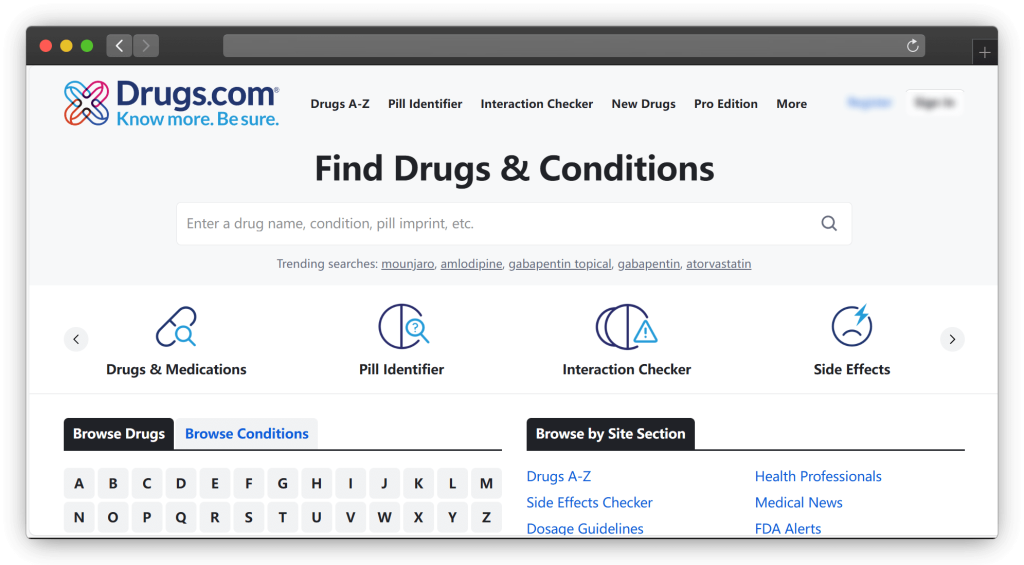This screenshot has height=565, width=1024.
Task: Select the Browse Drugs tab
Action: point(119,434)
